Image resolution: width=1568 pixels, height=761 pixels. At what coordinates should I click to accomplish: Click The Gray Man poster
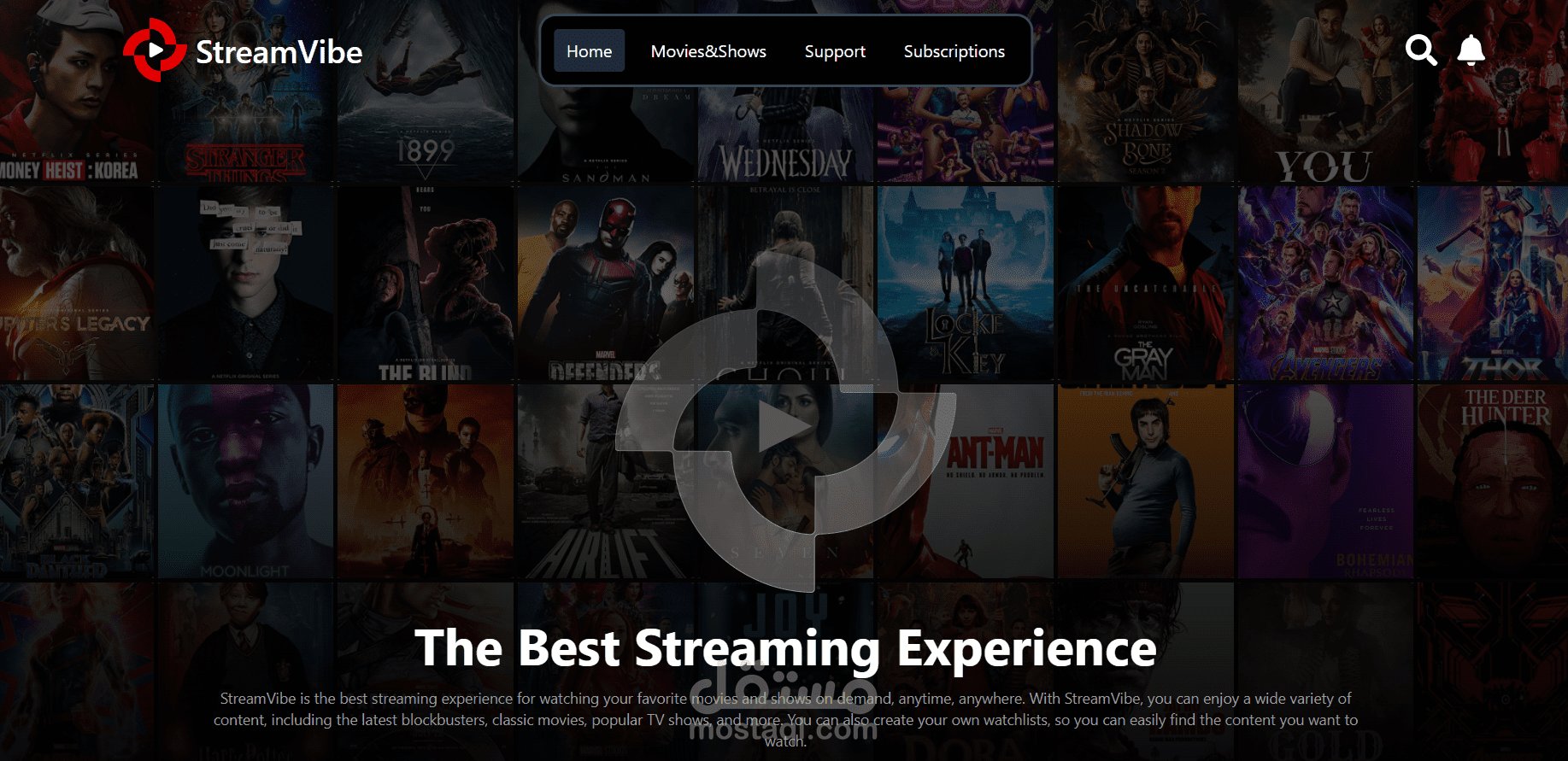click(x=1145, y=284)
